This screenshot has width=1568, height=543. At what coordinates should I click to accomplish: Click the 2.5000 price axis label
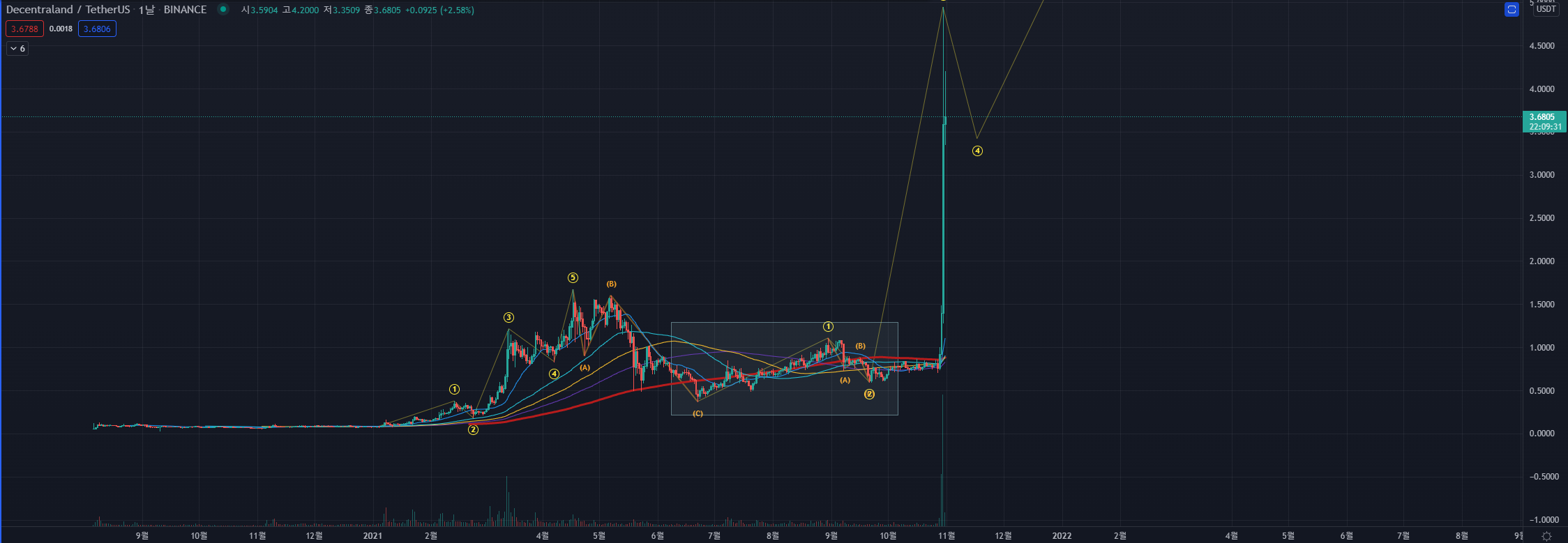[1541, 218]
